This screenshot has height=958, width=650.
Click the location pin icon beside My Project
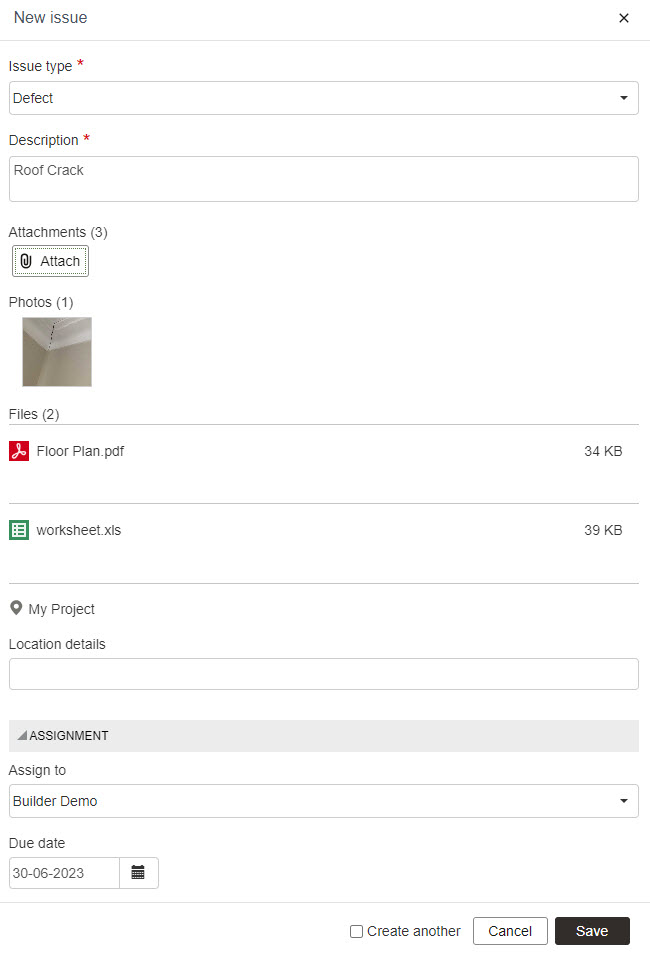point(16,608)
